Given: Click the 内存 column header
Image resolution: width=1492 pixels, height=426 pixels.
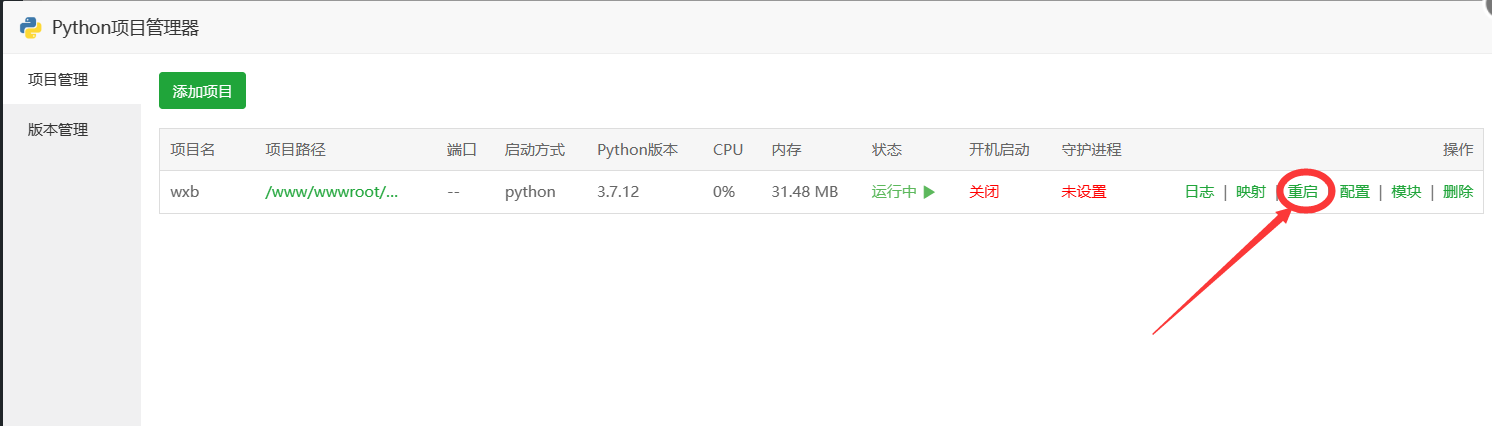Looking at the screenshot, I should (x=786, y=150).
